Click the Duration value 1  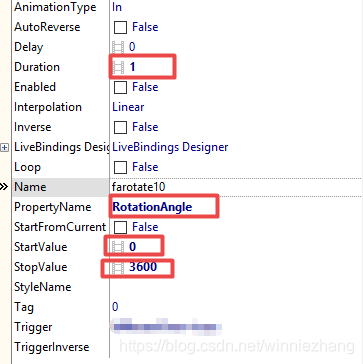[132, 67]
